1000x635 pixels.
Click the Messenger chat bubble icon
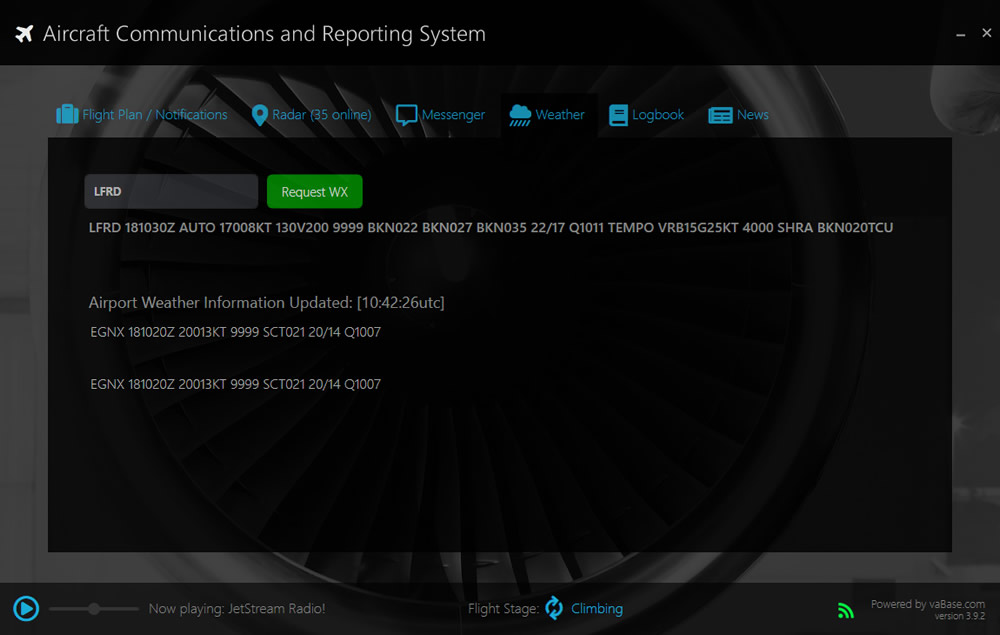(x=406, y=115)
